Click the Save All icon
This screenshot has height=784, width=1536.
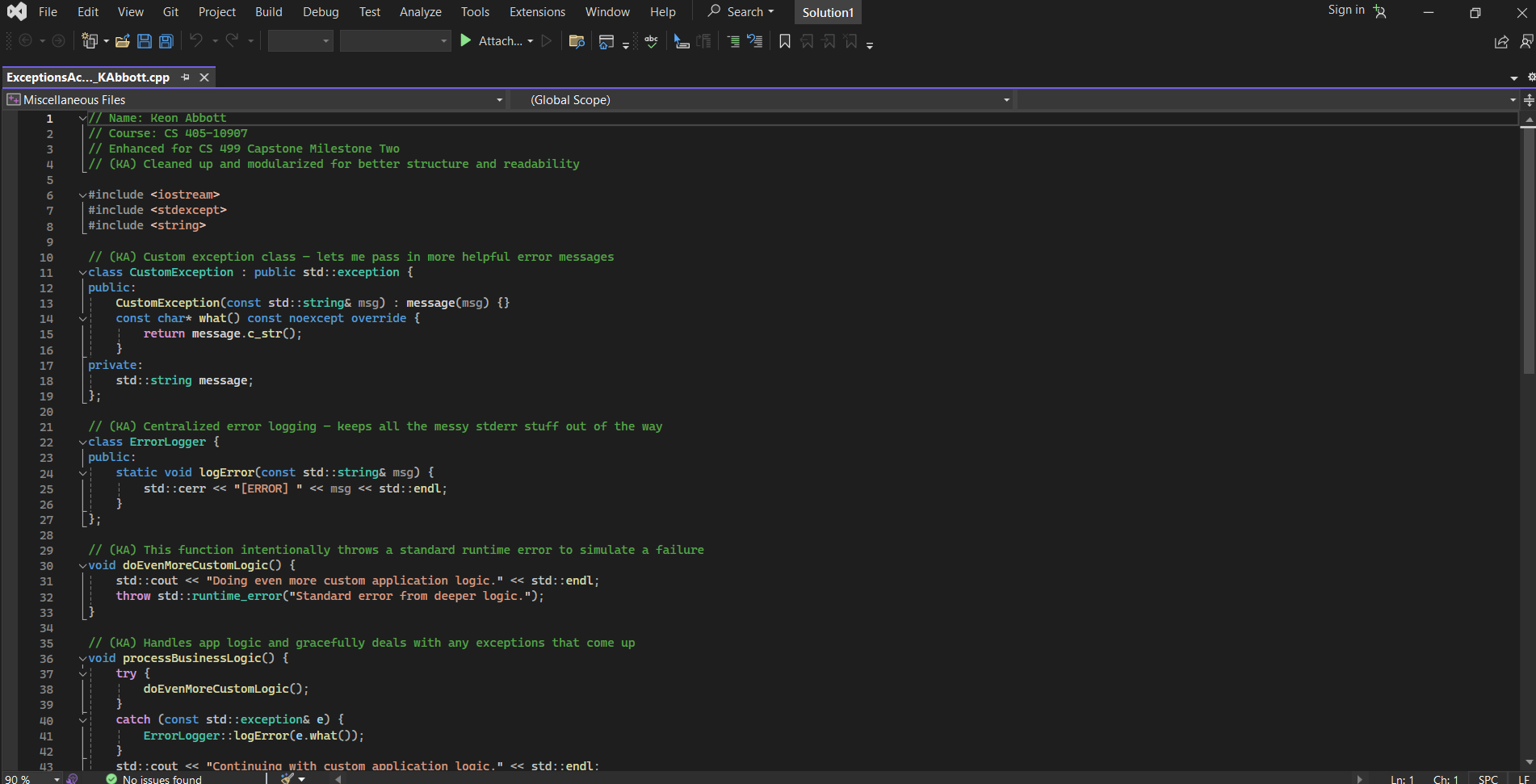166,41
